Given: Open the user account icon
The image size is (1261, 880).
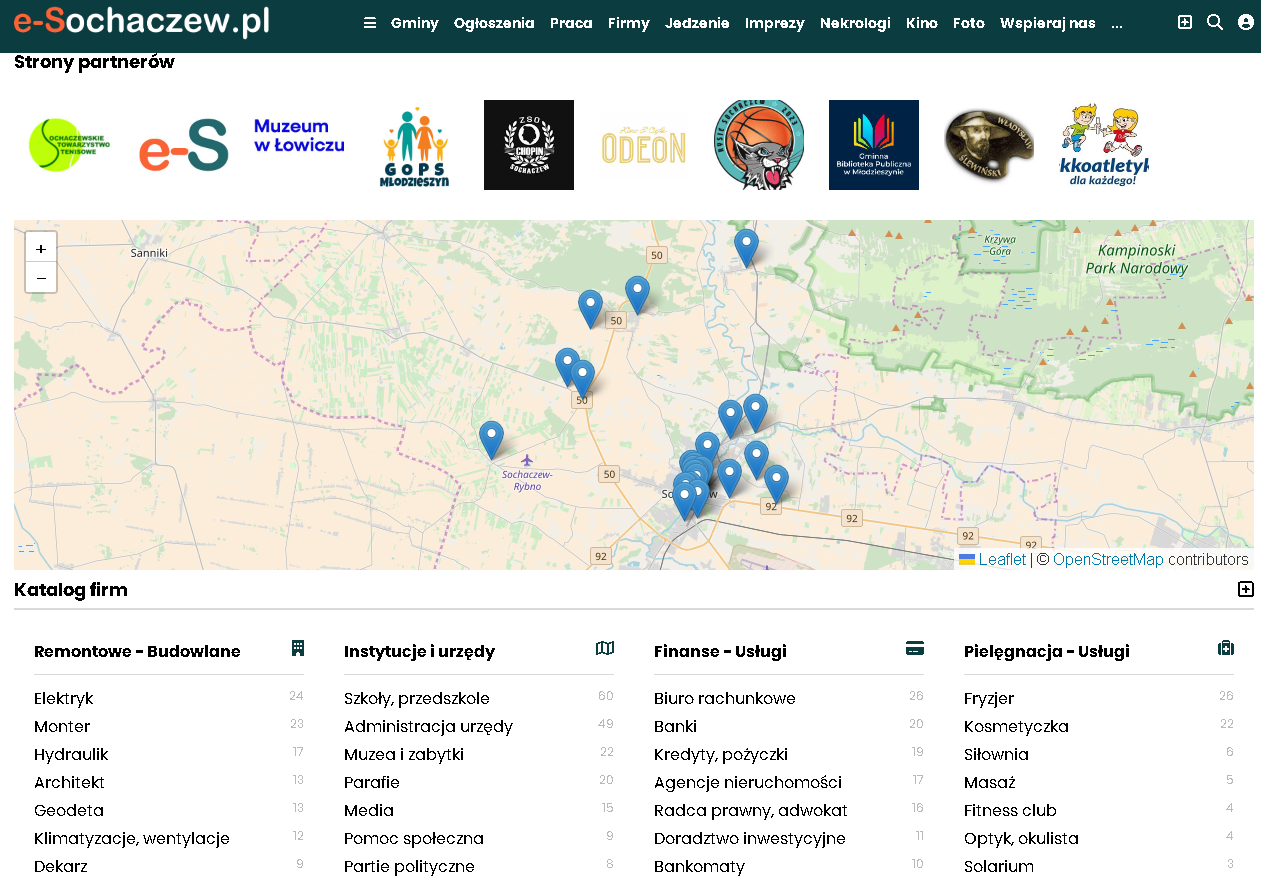Looking at the screenshot, I should 1245,22.
